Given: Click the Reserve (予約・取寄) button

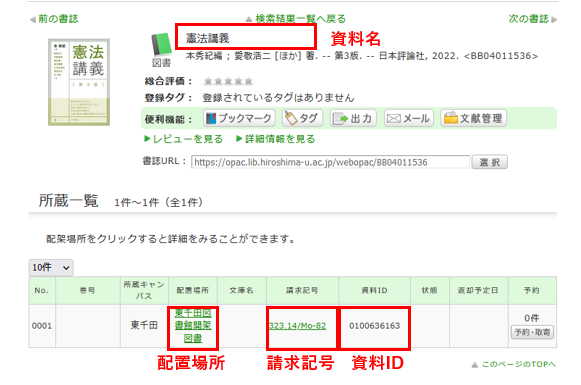Looking at the screenshot, I should (532, 332).
